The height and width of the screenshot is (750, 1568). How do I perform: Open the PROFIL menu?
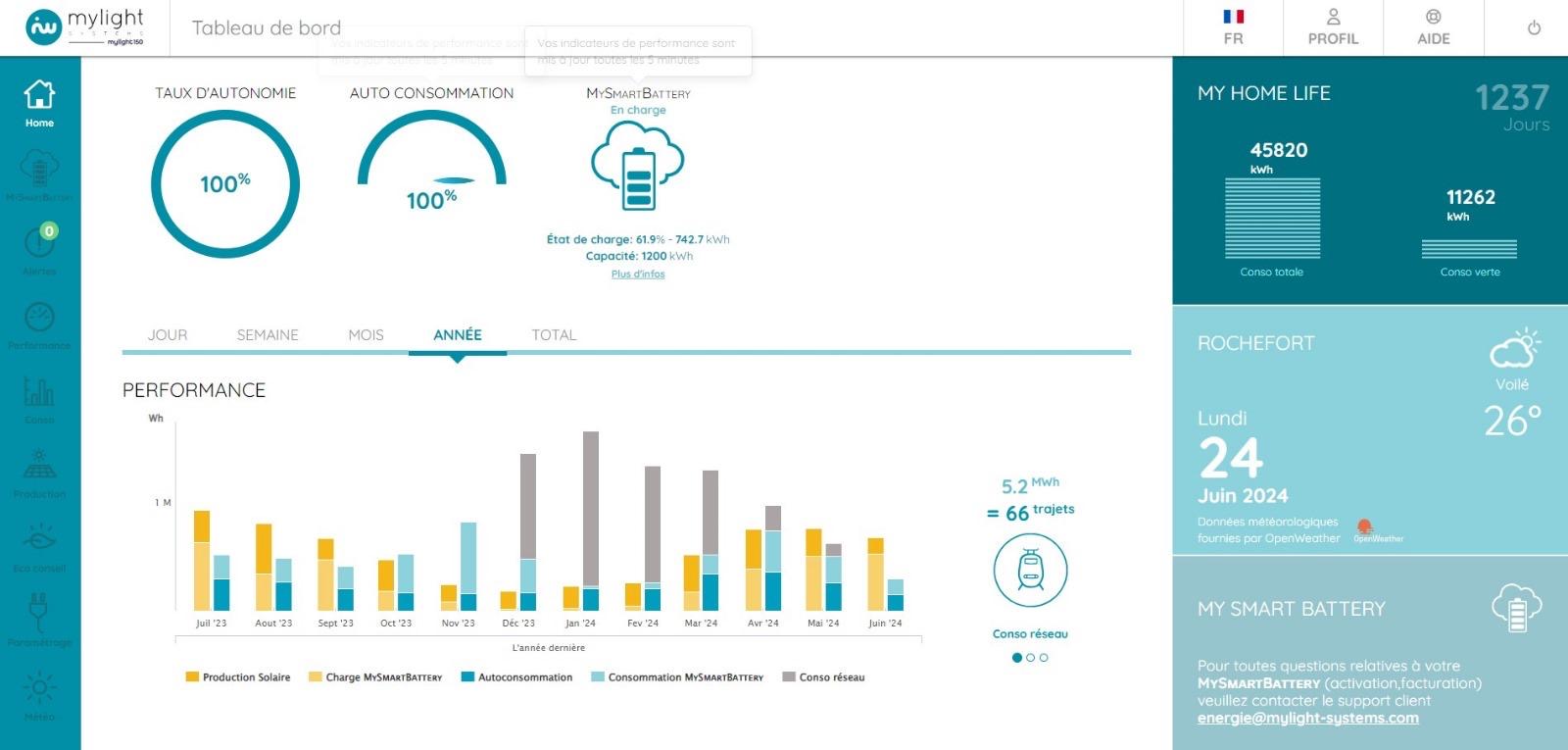coord(1333,27)
